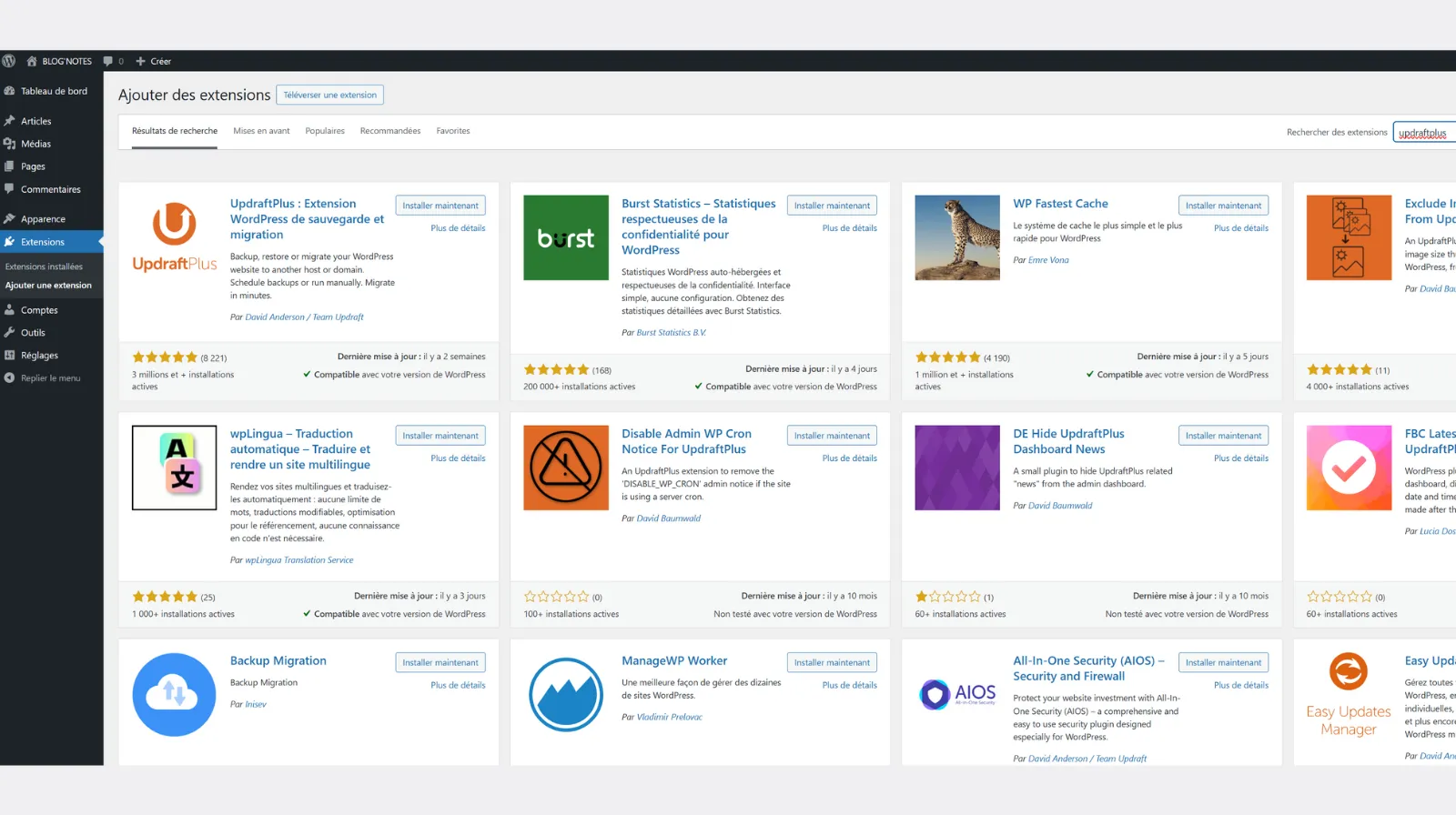
Task: Focus the extension search field
Action: [x=1424, y=133]
